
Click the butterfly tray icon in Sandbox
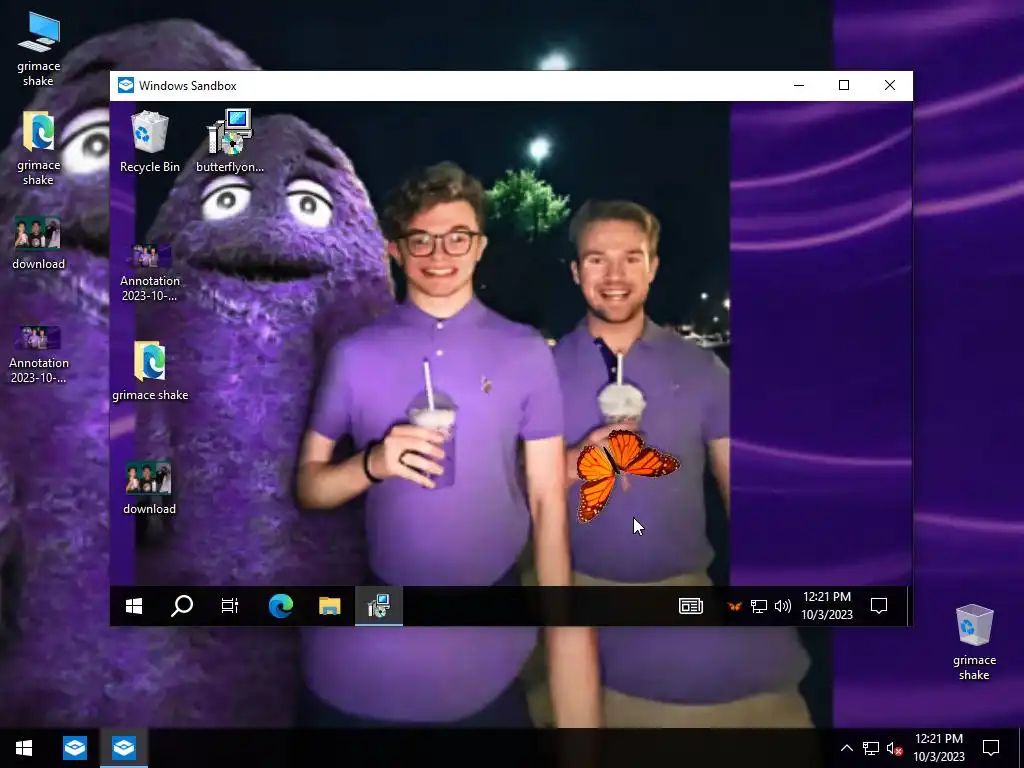(x=735, y=607)
